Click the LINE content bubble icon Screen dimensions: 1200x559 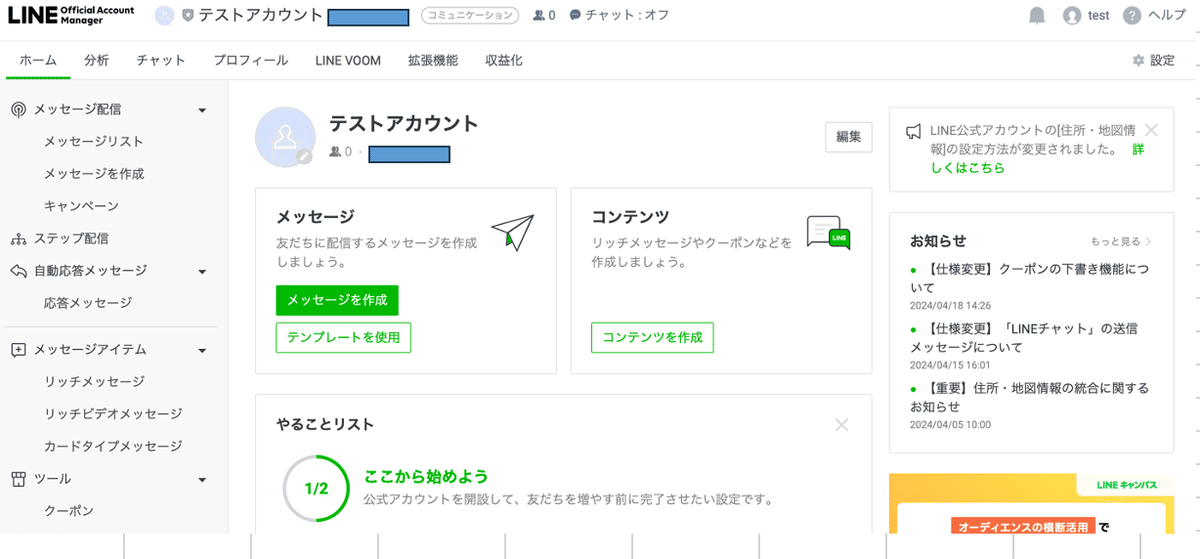[x=828, y=232]
